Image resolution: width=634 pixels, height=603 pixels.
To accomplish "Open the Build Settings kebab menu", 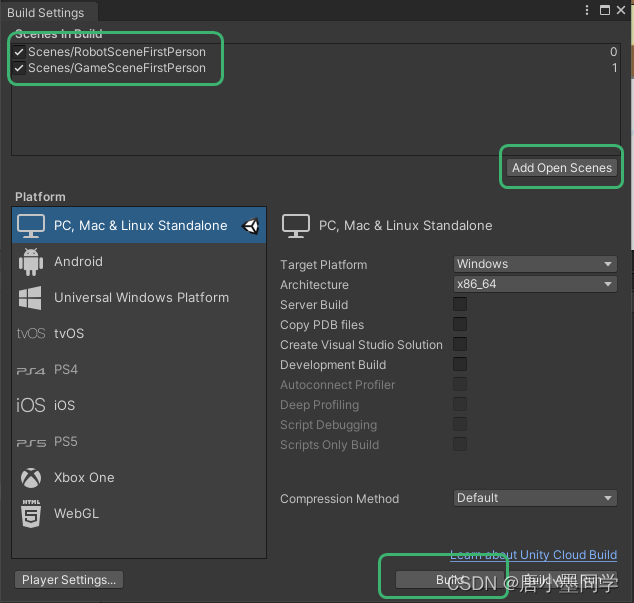I will pos(587,10).
